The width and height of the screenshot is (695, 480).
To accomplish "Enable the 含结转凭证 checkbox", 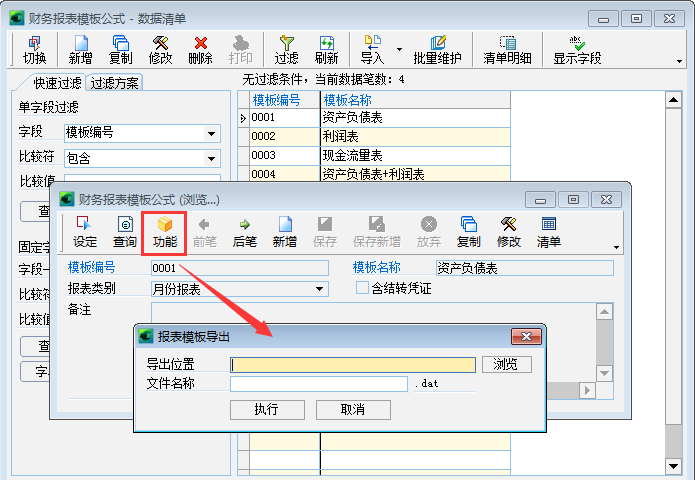I will point(363,288).
